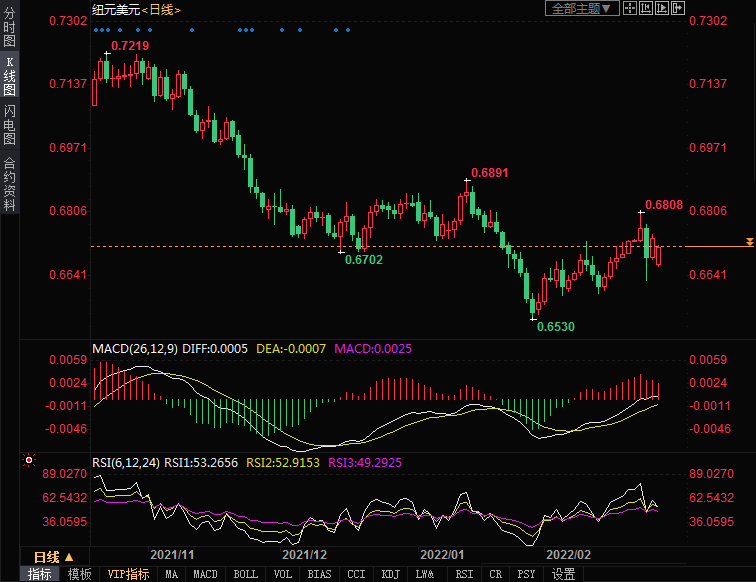Screen dimensions: 756x582
Task: Click the crosshair cursor icon in top toolbar
Action: (630, 8)
